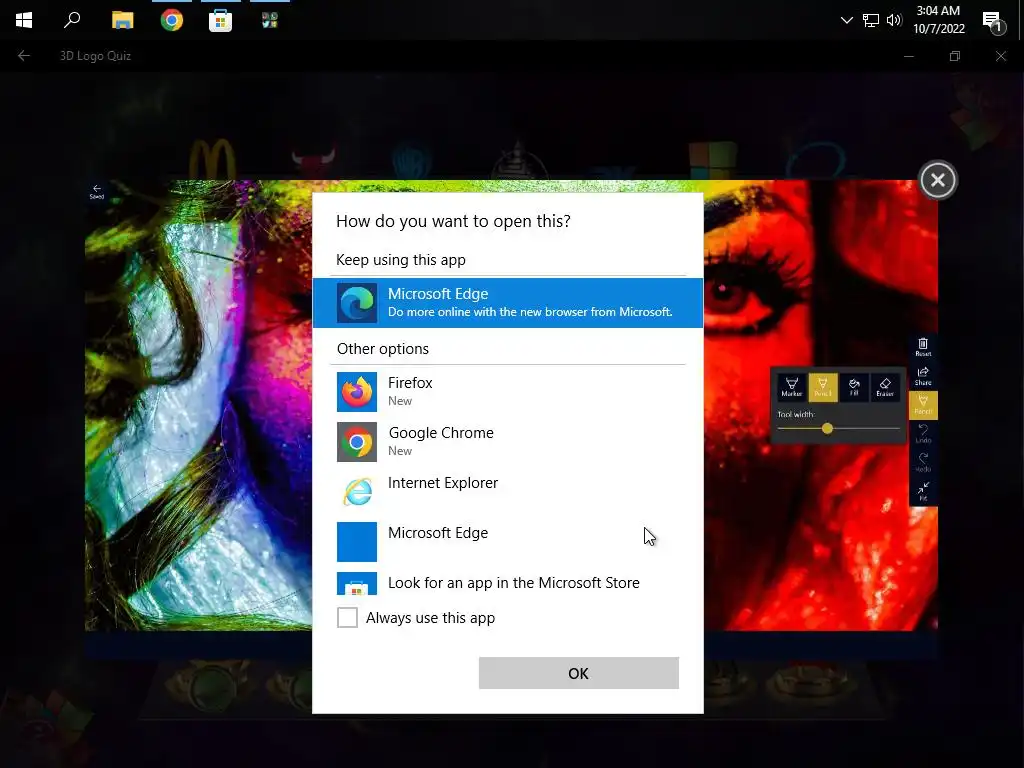Image resolution: width=1024 pixels, height=768 pixels.
Task: Select Microsoft Edge with the blank blue icon
Action: [507, 541]
